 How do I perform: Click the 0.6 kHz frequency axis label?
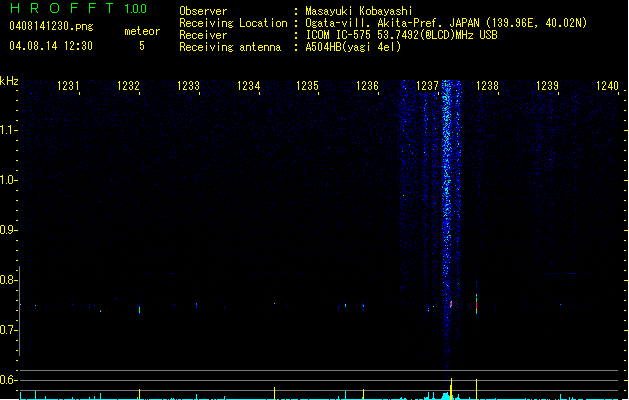point(7,380)
